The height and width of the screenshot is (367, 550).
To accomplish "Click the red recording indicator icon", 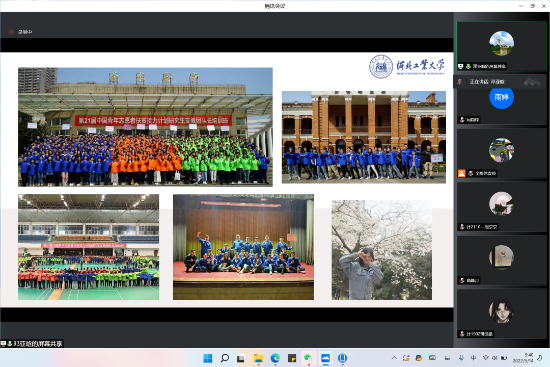I will (x=11, y=32).
